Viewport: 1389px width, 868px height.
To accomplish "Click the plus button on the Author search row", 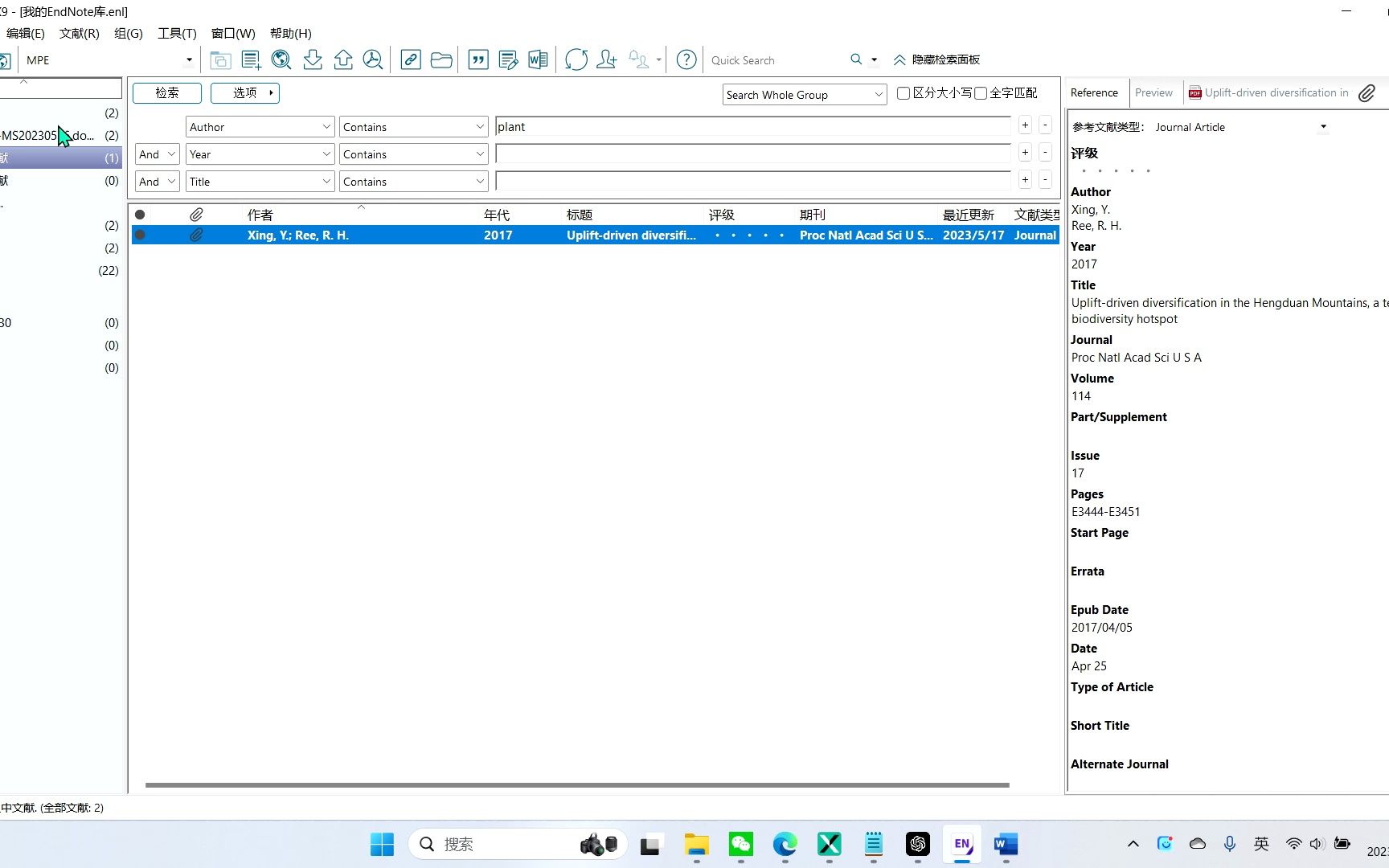I will 1025,125.
